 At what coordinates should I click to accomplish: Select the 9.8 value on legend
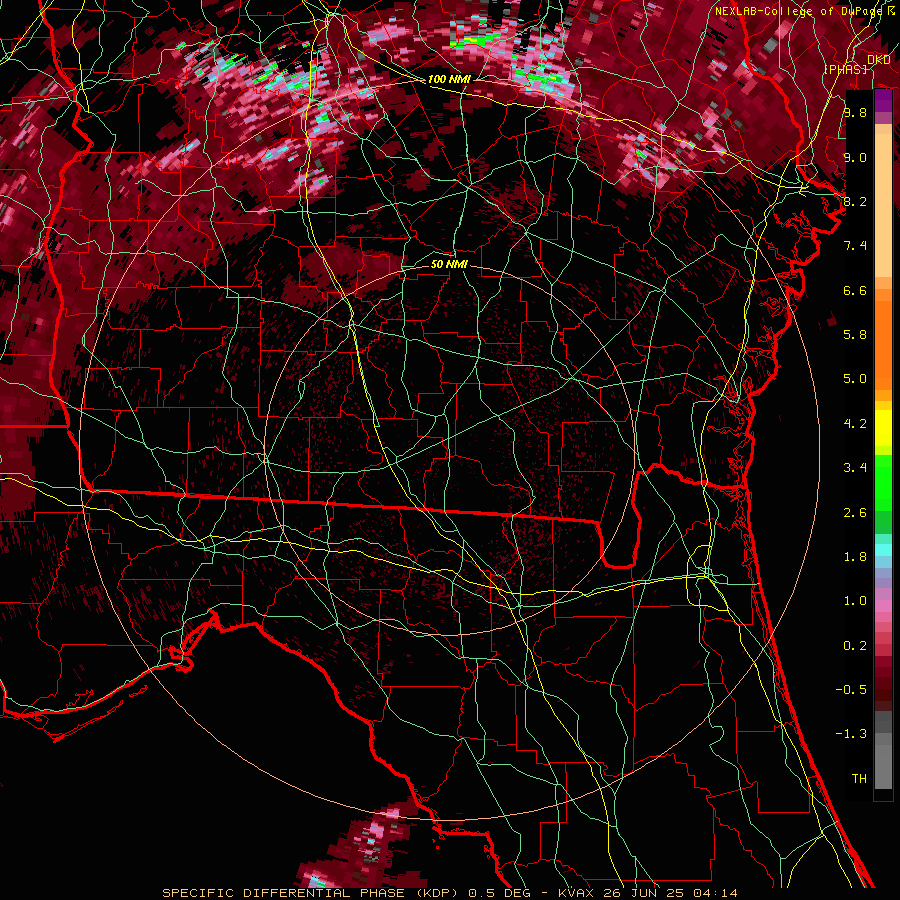[x=855, y=112]
